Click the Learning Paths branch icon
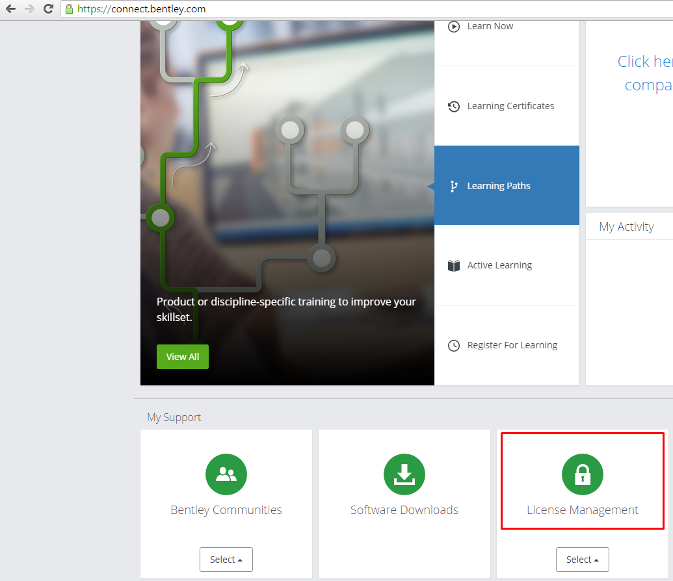The height and width of the screenshot is (581, 673). [x=453, y=186]
